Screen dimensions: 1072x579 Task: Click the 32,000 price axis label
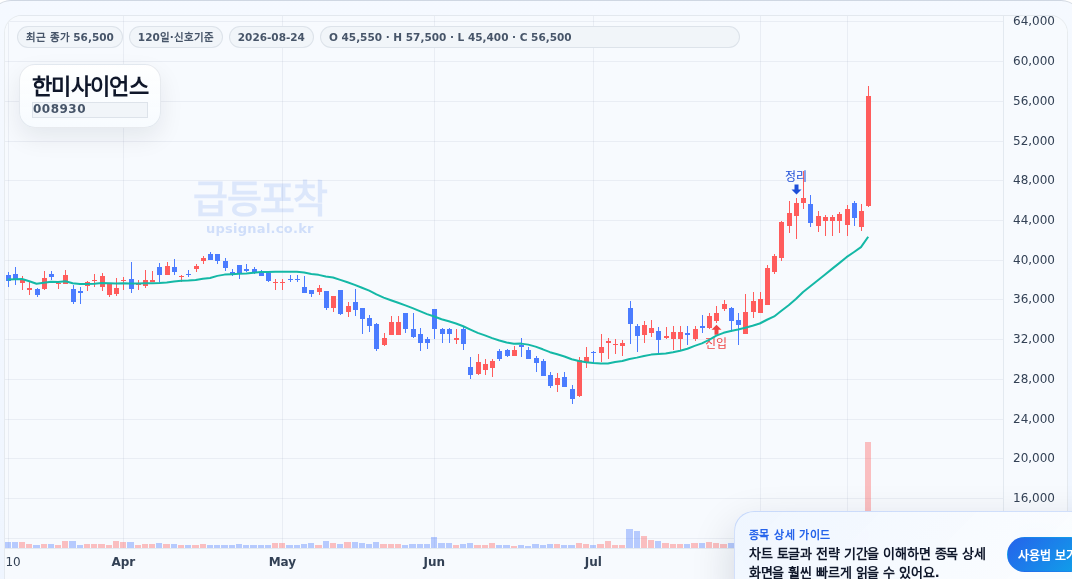click(x=1033, y=339)
